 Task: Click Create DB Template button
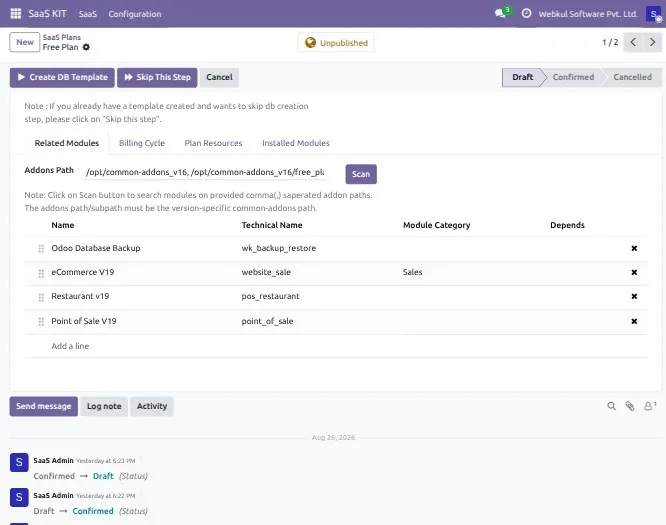(62, 77)
